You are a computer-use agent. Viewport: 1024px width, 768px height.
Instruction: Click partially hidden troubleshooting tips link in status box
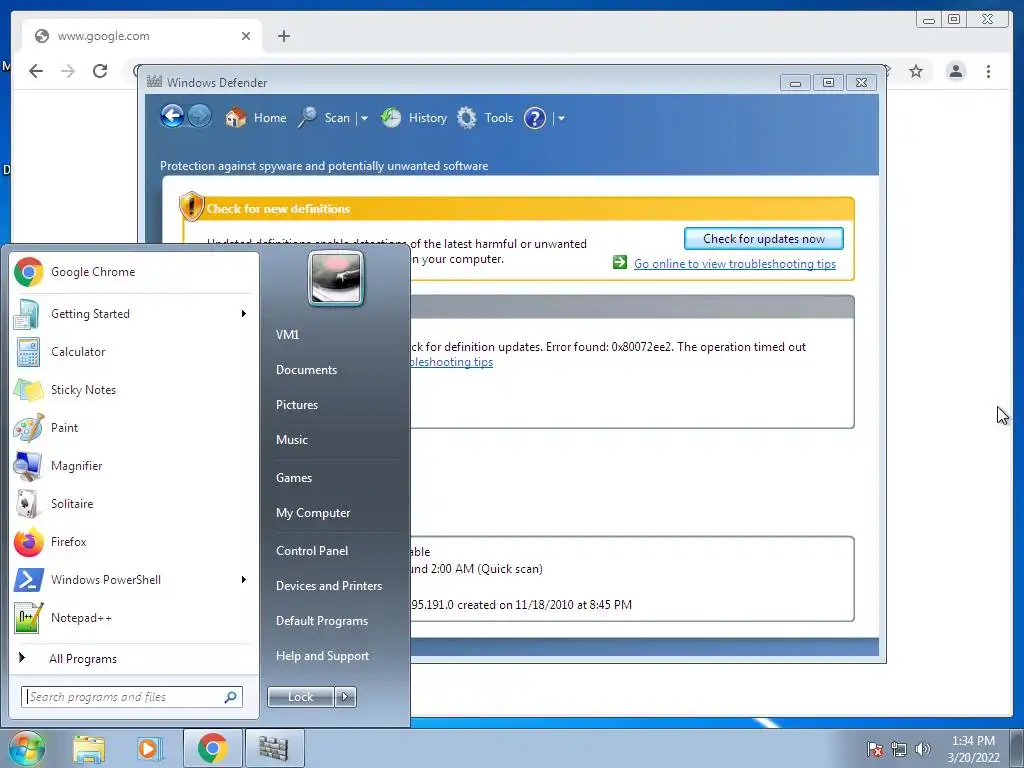[452, 362]
